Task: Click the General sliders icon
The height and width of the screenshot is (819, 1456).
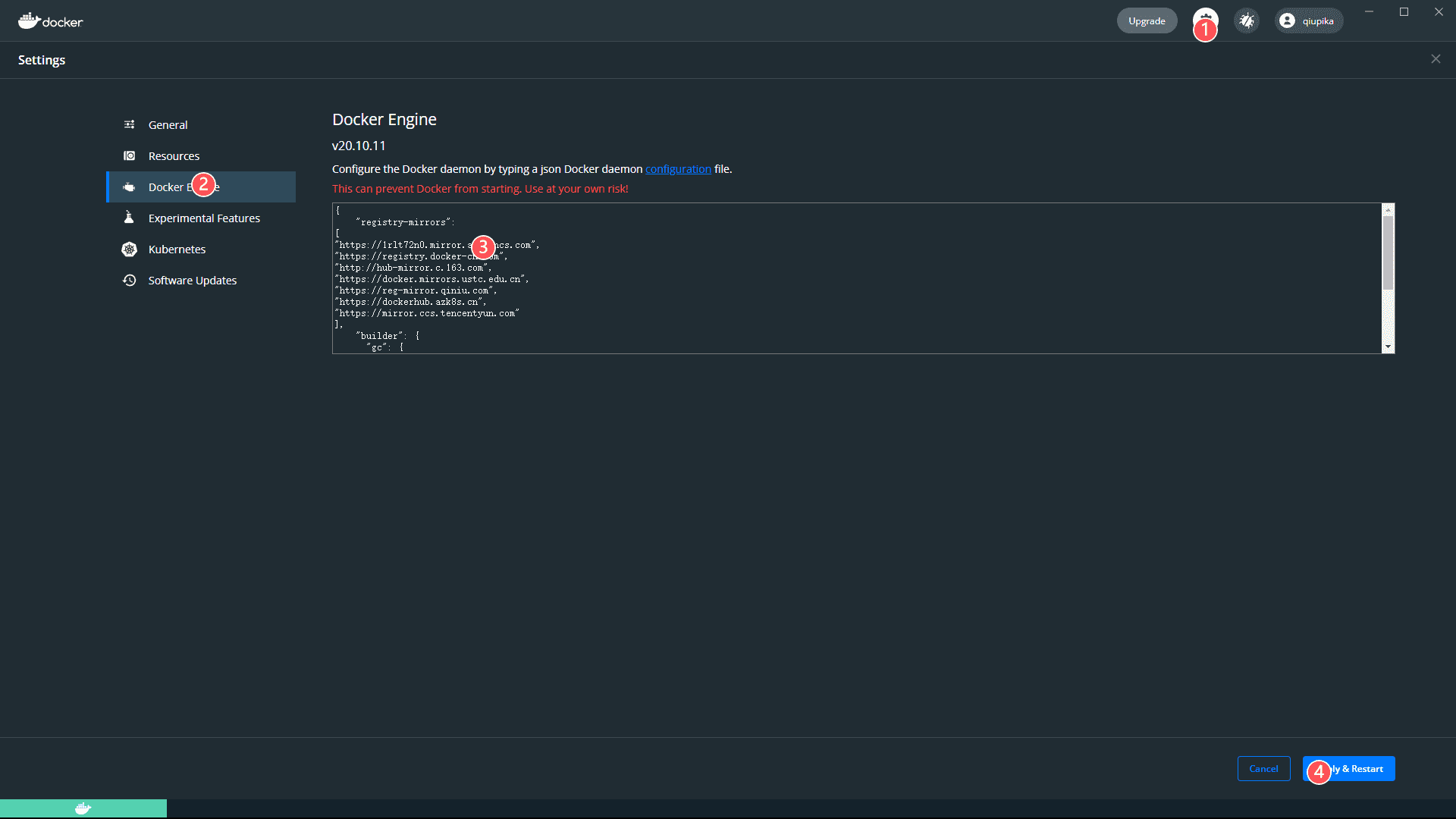Action: (x=130, y=124)
